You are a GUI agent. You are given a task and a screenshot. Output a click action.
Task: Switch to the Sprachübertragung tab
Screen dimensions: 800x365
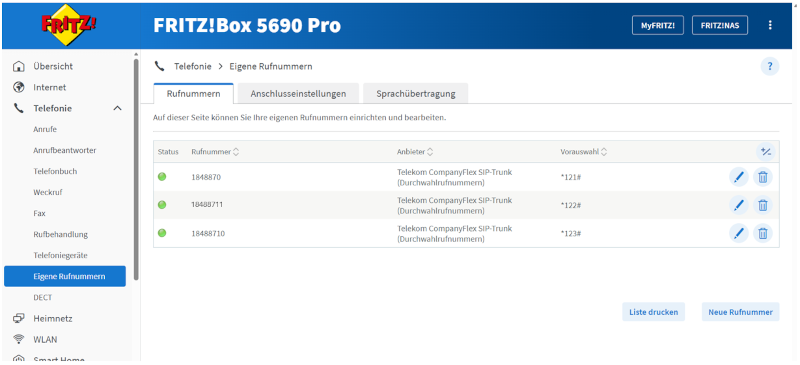tap(416, 94)
